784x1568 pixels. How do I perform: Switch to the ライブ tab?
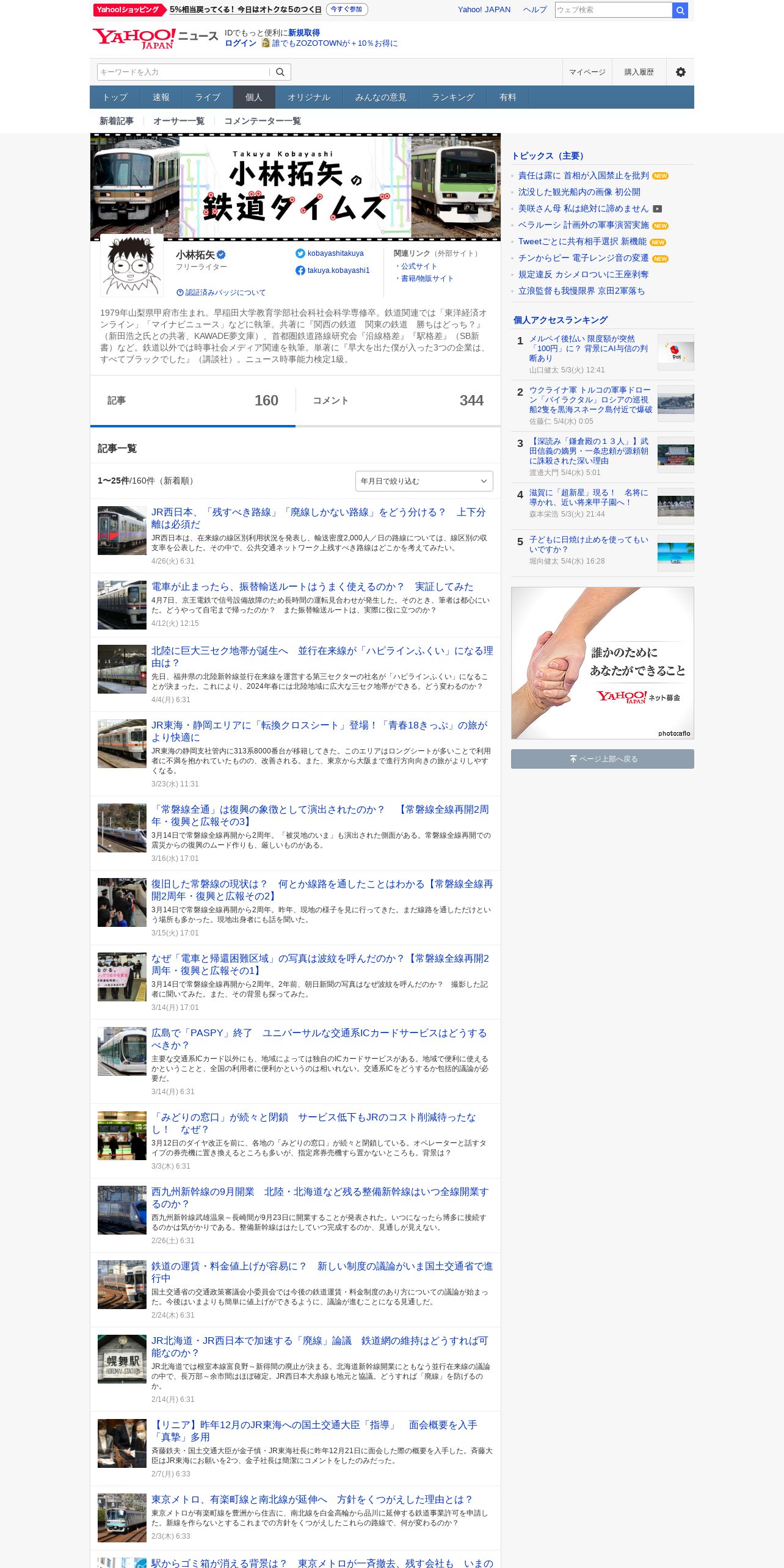pyautogui.click(x=208, y=97)
